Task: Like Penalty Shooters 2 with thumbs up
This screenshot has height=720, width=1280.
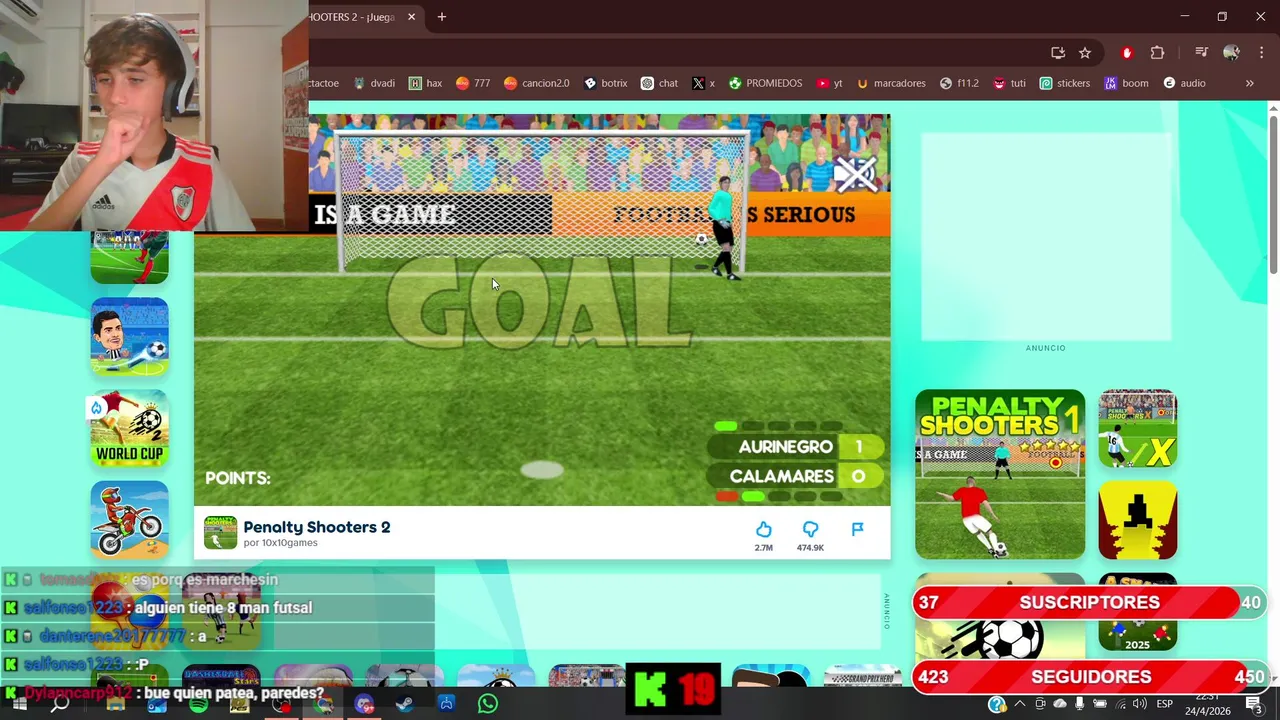Action: coord(763,529)
